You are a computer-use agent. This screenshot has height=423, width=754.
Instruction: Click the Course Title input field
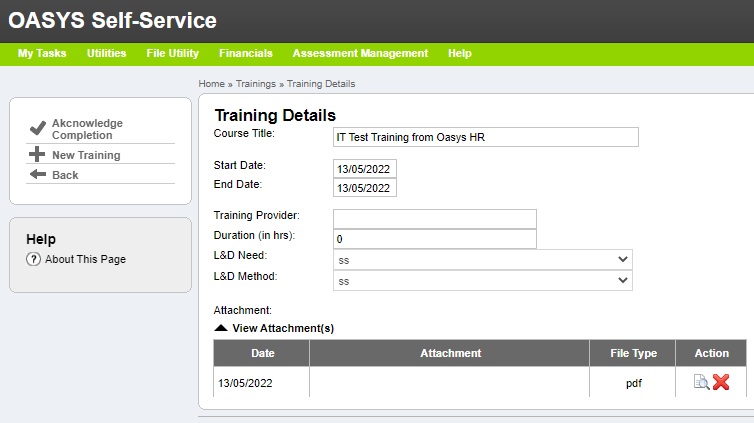(x=486, y=137)
